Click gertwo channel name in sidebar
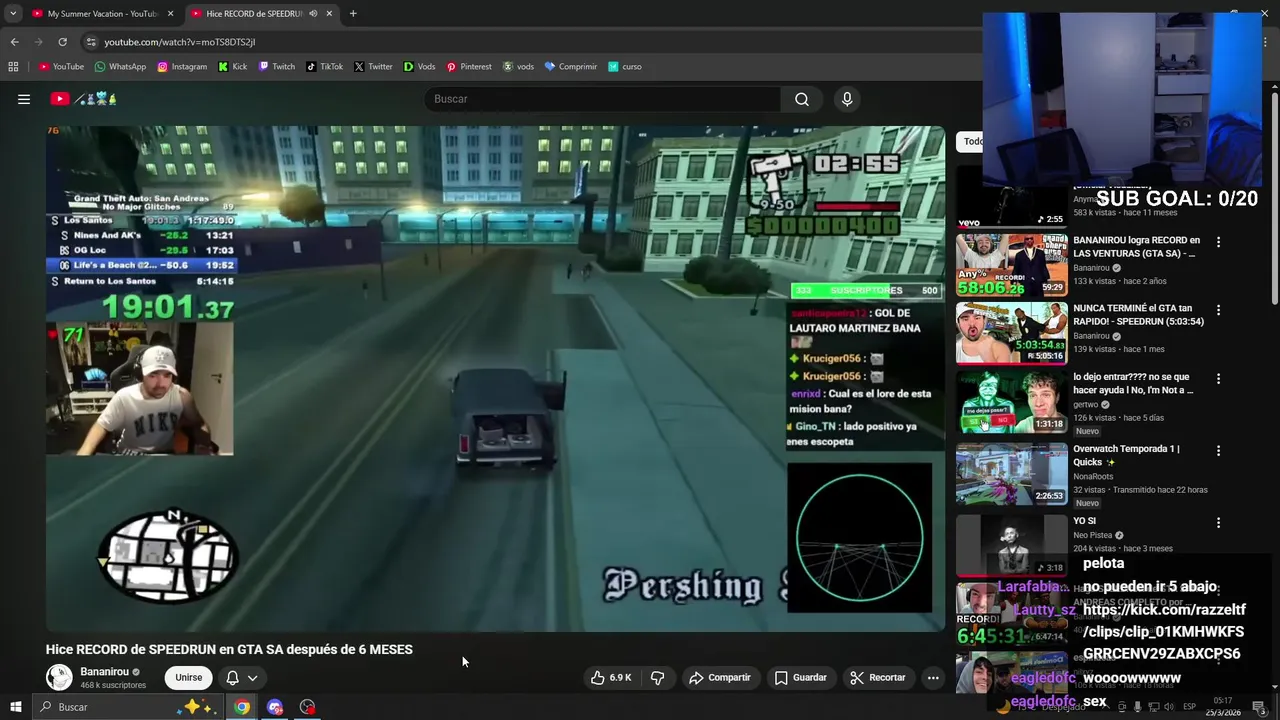Viewport: 1280px width, 720px height. [1085, 404]
